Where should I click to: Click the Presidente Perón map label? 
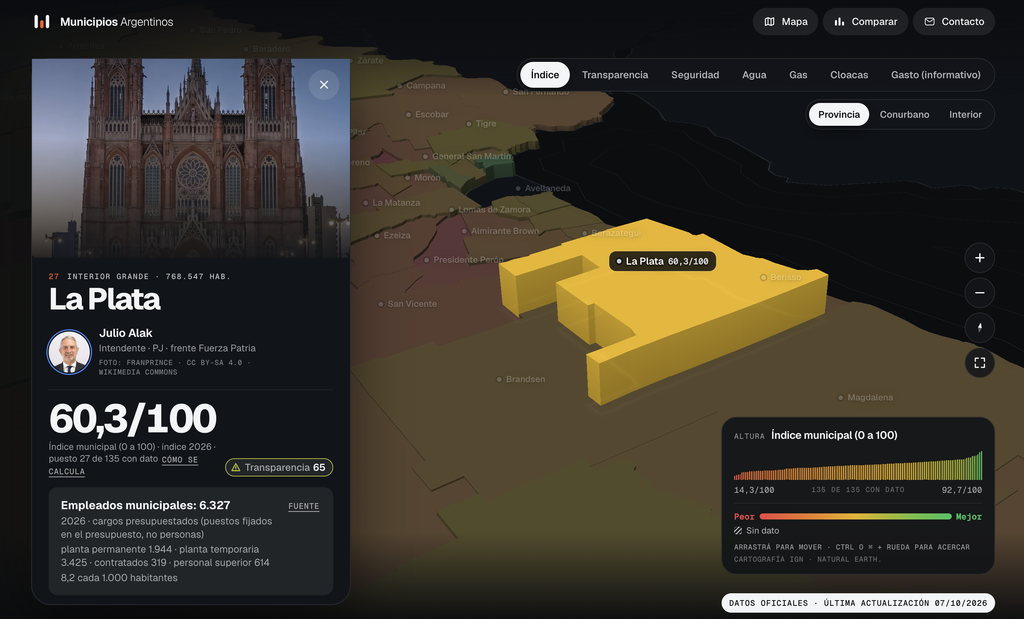pyautogui.click(x=464, y=260)
